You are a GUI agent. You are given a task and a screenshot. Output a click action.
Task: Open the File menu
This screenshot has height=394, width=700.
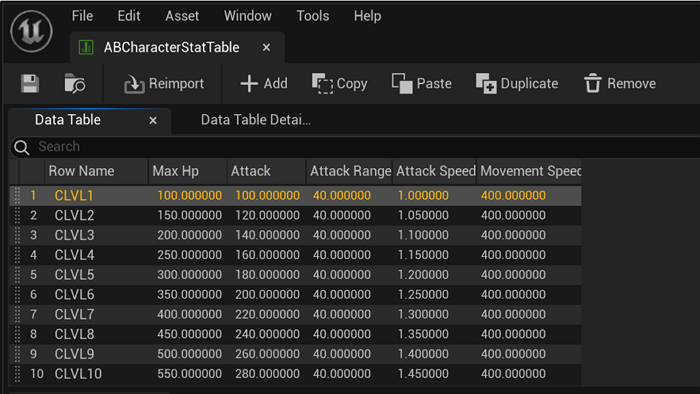(82, 16)
